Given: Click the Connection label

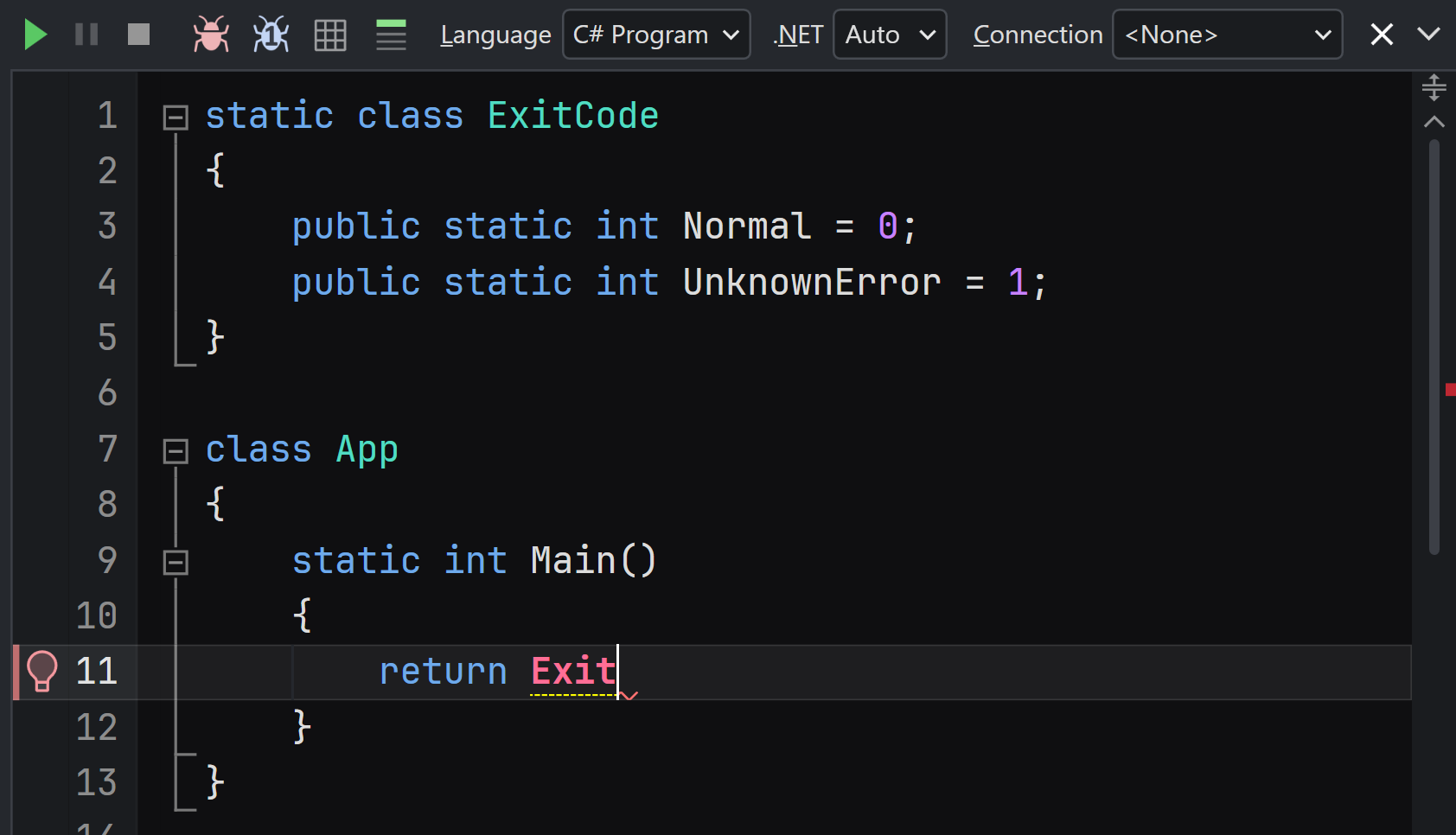Looking at the screenshot, I should pyautogui.click(x=1038, y=35).
